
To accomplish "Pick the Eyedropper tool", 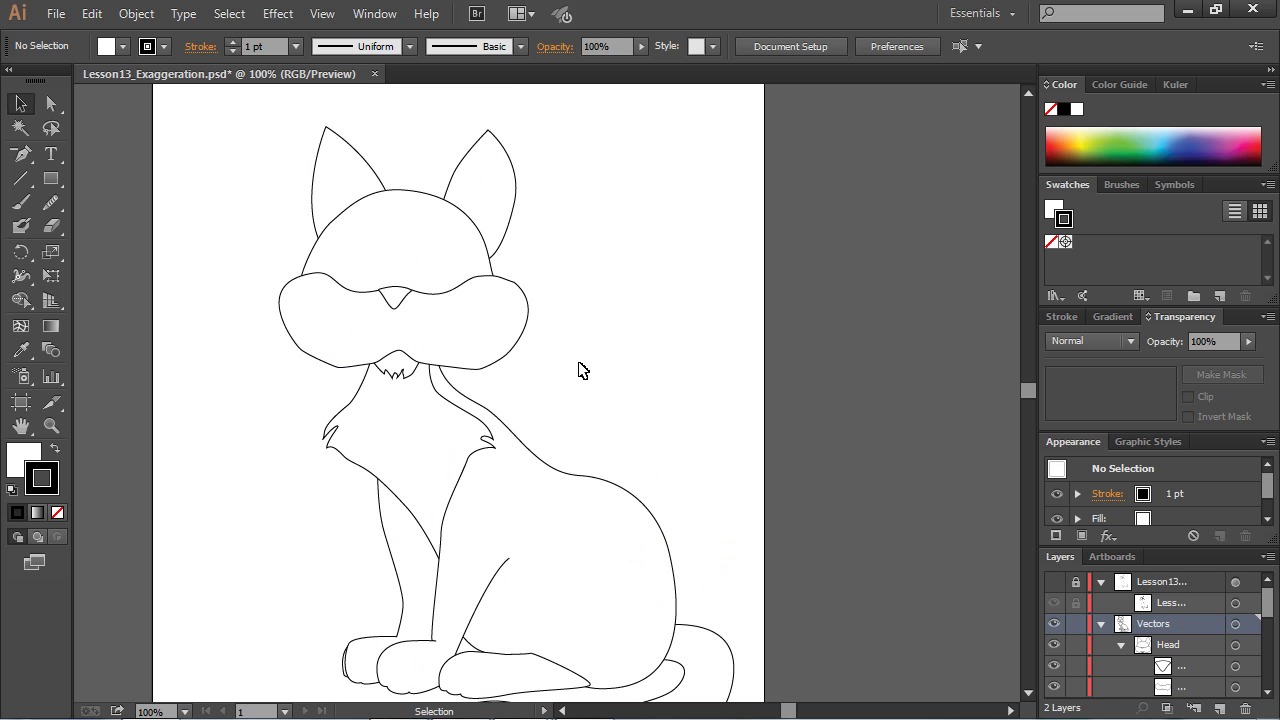I will (x=21, y=350).
